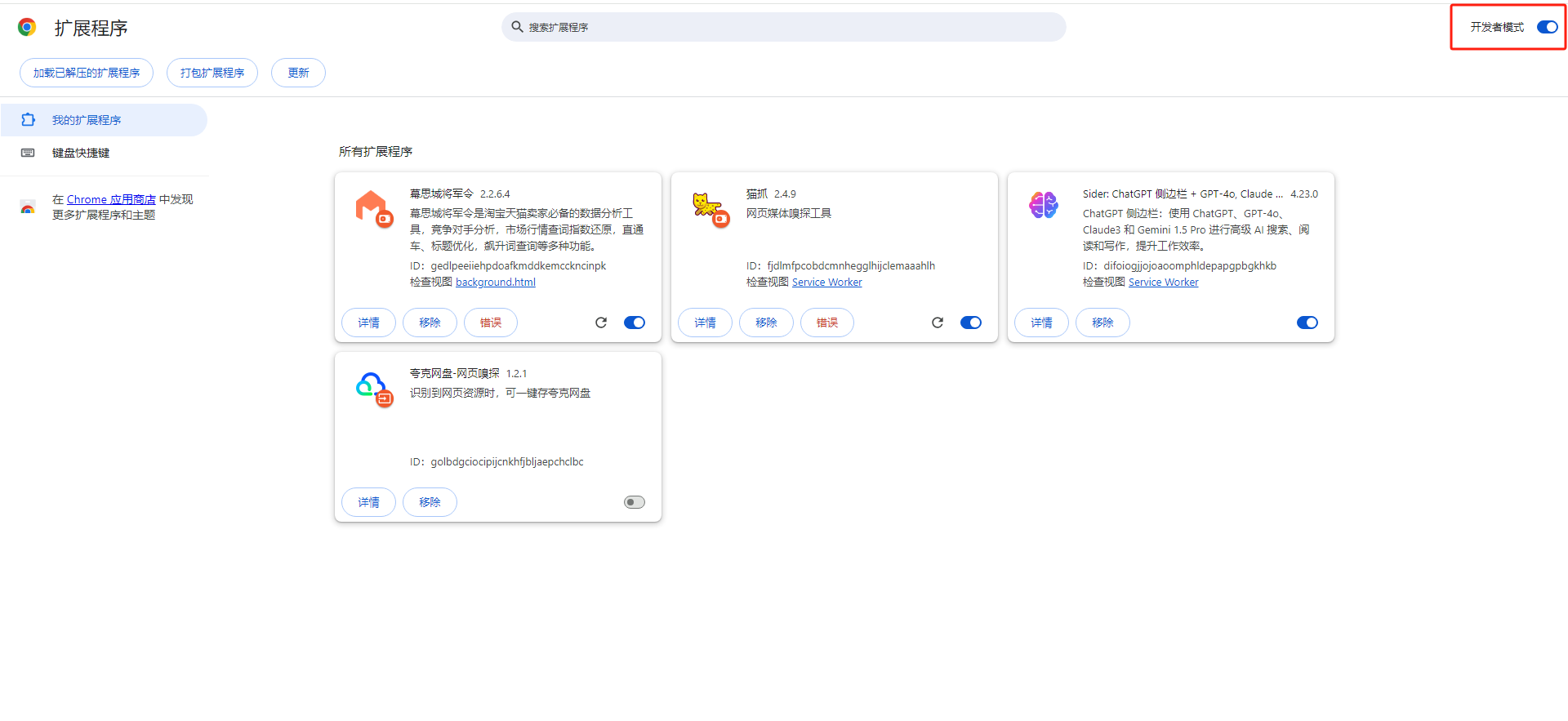Click the 键盘快捷键 keyboard icon

[28, 153]
